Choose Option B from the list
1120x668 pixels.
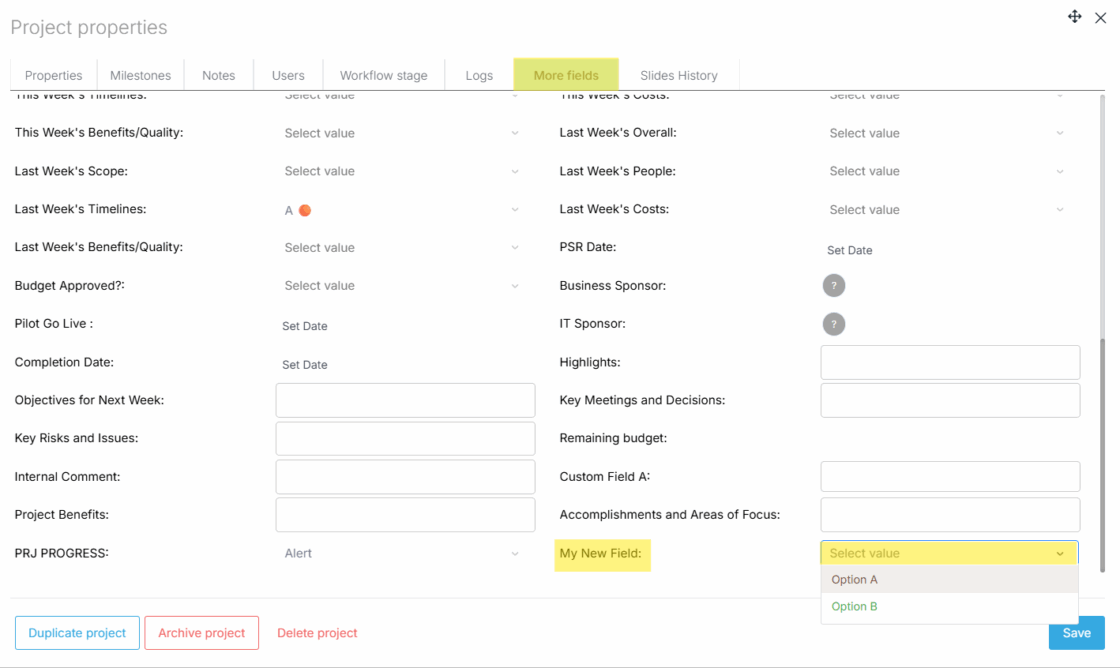point(855,607)
